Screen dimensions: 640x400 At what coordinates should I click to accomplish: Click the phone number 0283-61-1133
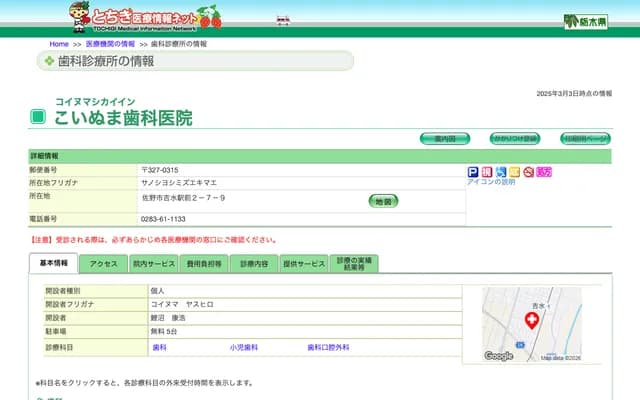[163, 219]
